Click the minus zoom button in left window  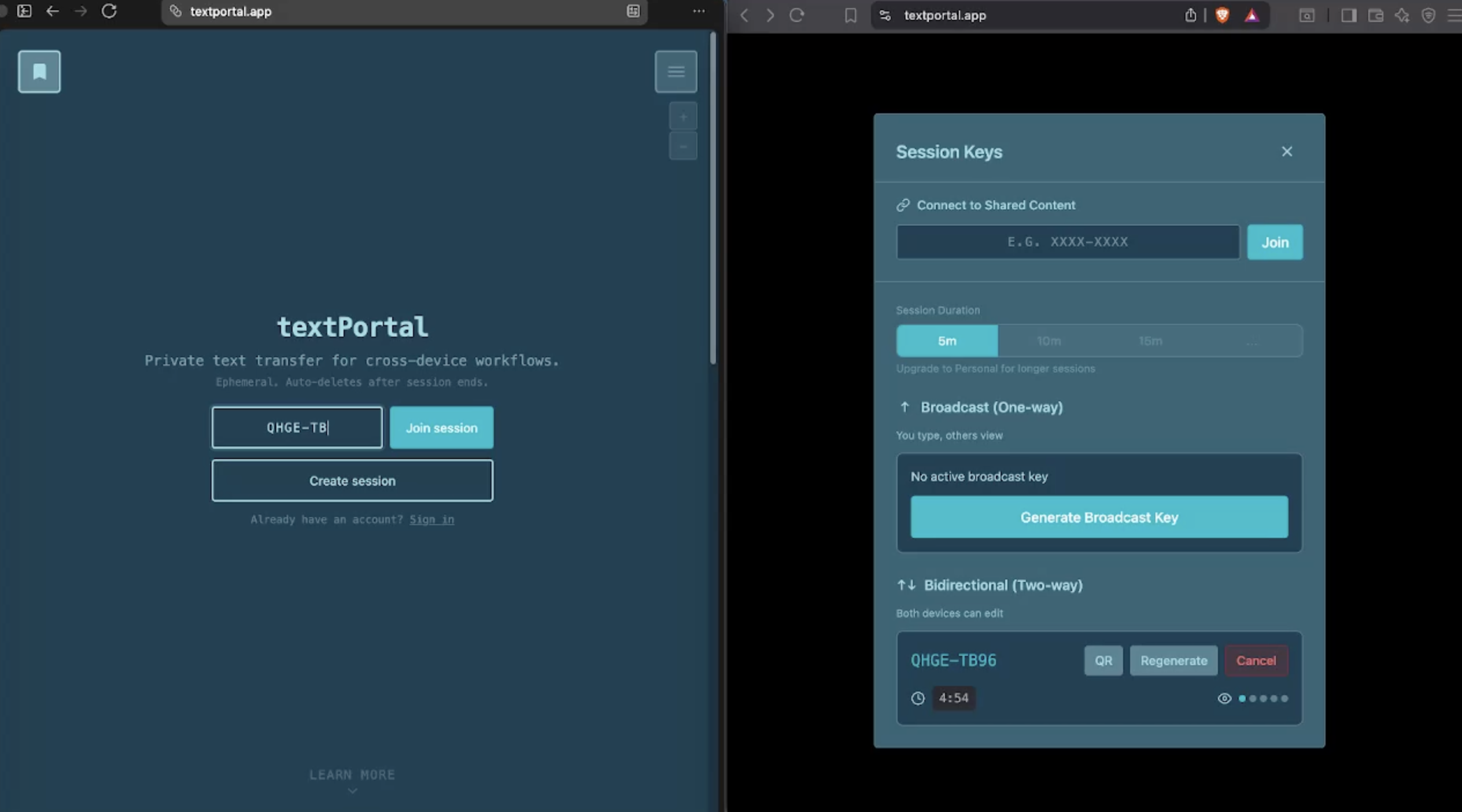pyautogui.click(x=683, y=146)
